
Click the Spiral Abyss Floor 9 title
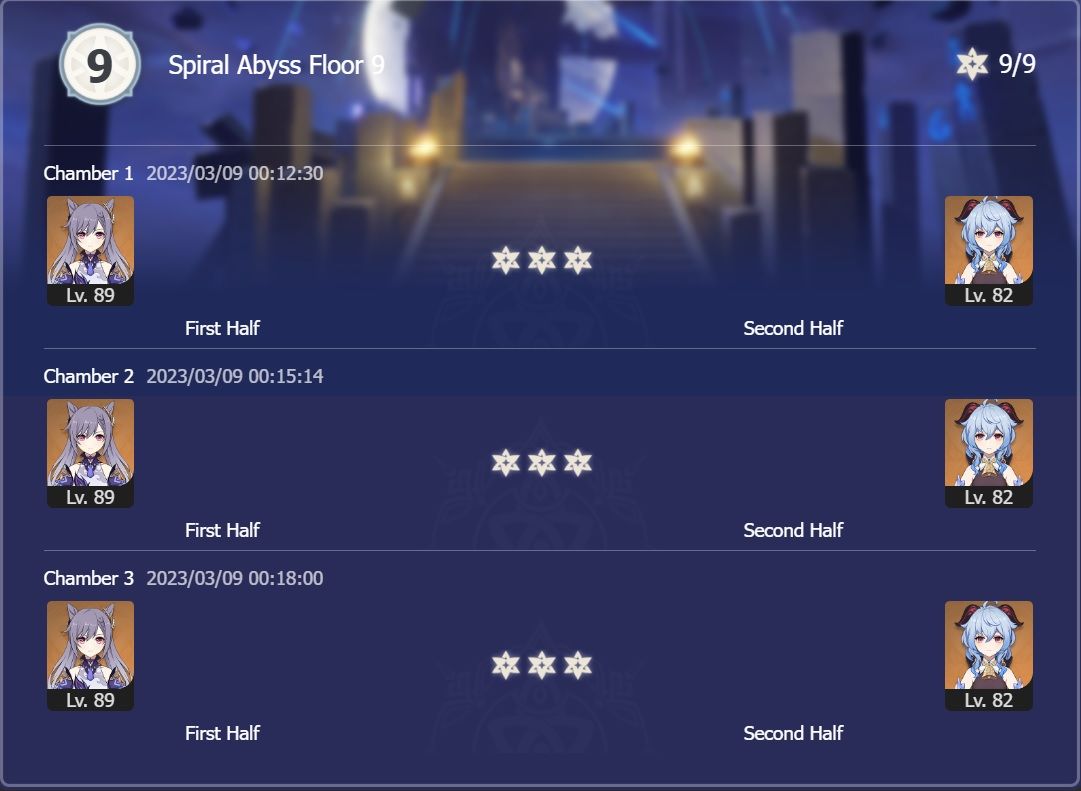pyautogui.click(x=276, y=65)
